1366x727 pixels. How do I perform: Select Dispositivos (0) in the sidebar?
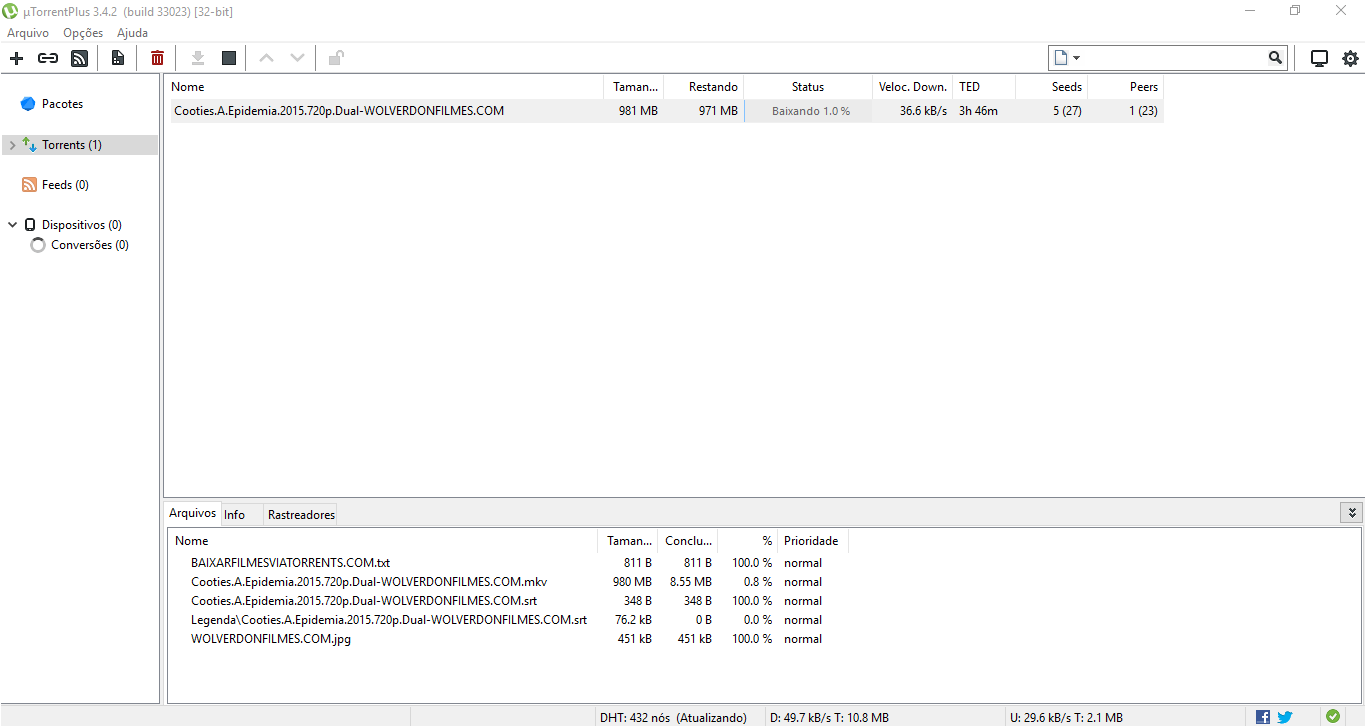pos(82,225)
